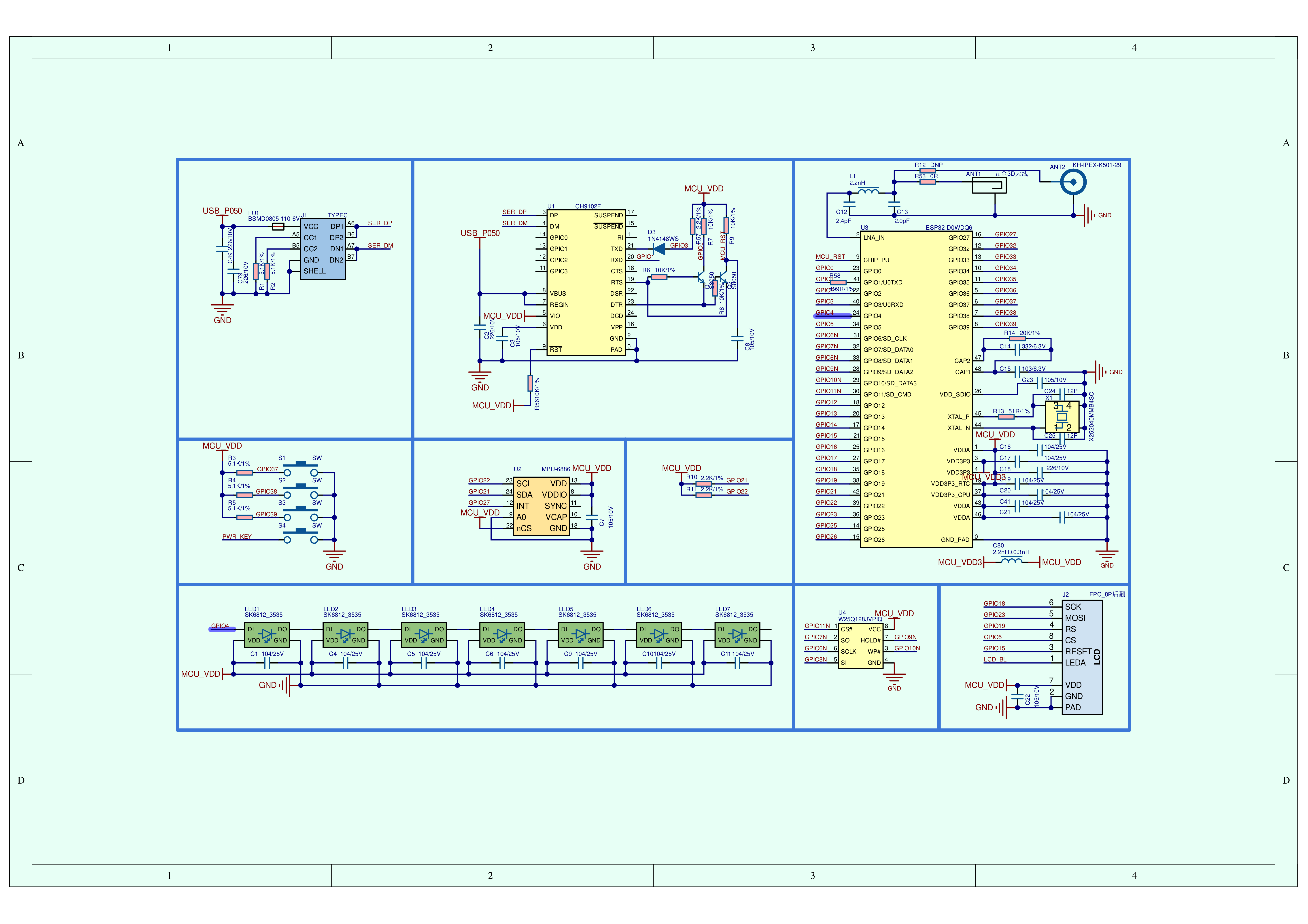
Task: Click the FU1 fuse symbol
Action: point(278,227)
